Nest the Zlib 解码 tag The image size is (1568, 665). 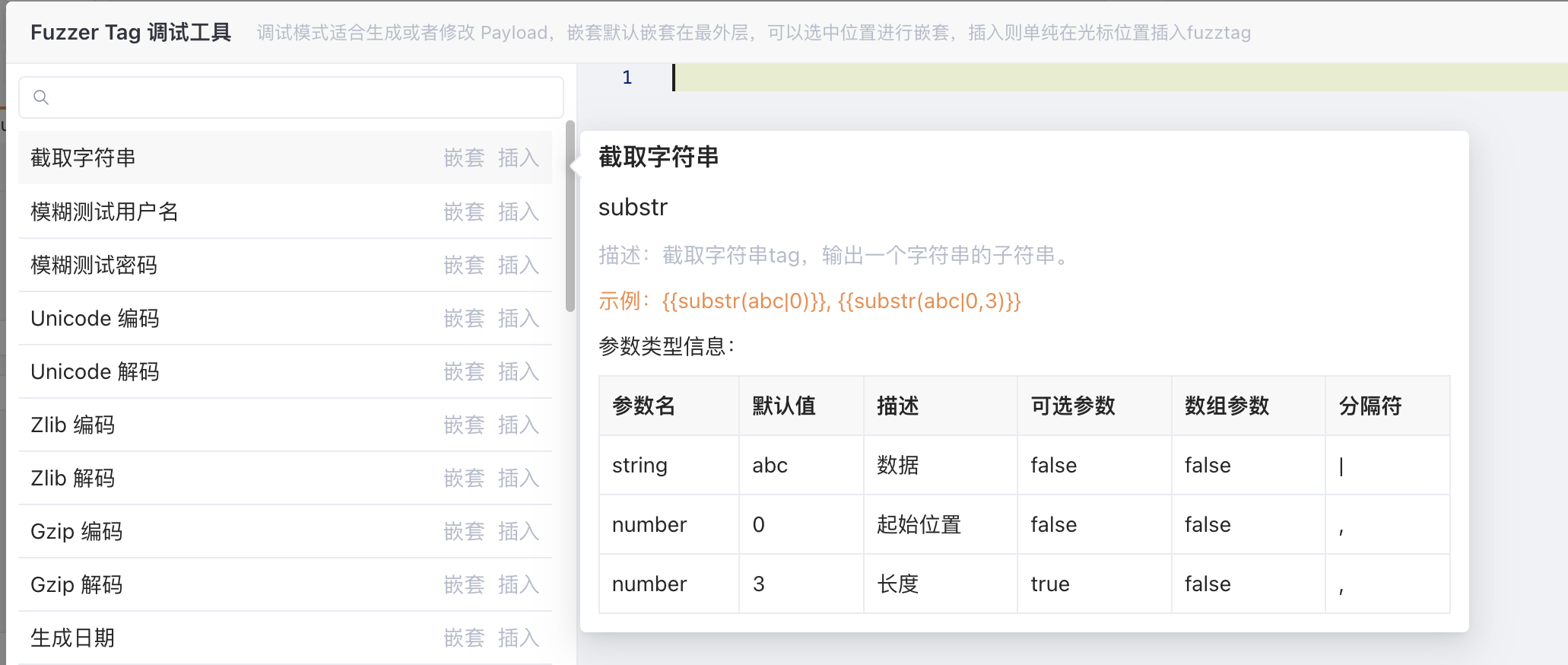point(464,478)
